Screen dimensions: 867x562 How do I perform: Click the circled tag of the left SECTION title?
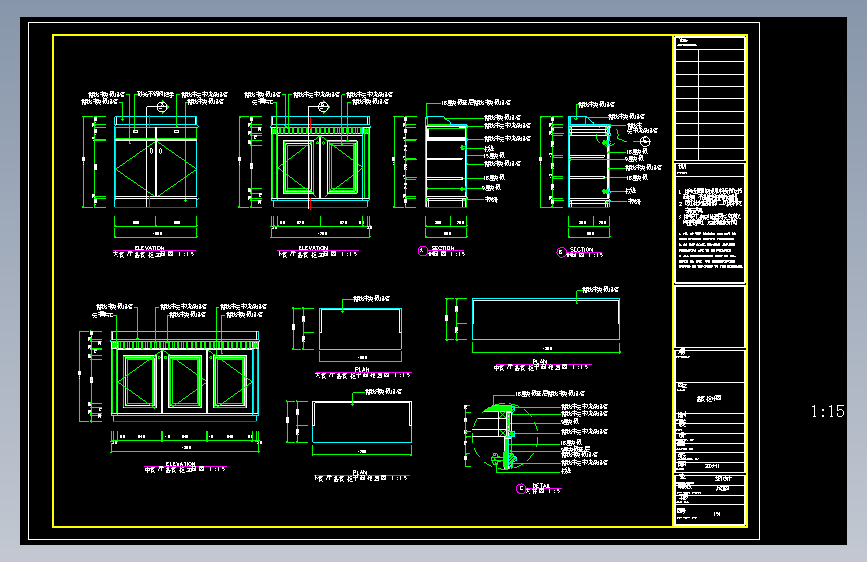pos(422,251)
